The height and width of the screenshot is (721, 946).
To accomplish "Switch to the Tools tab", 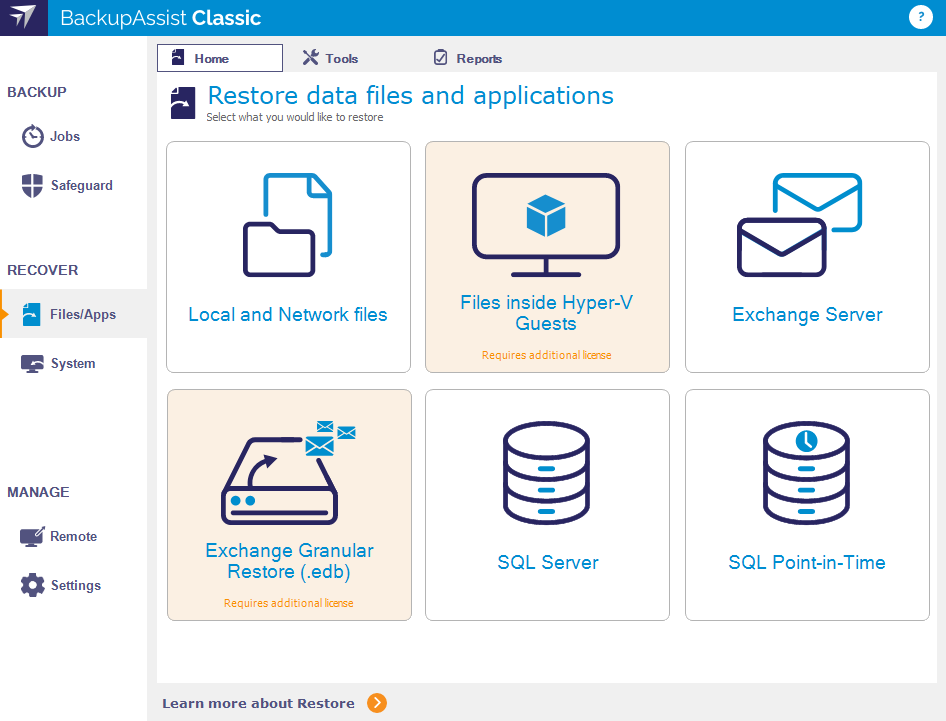I will tap(330, 58).
